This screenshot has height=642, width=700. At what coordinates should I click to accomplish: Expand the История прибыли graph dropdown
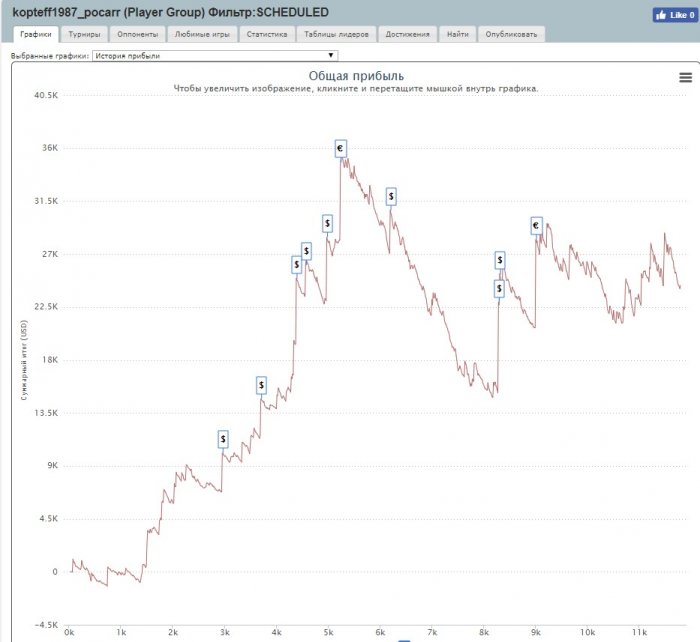click(x=215, y=56)
